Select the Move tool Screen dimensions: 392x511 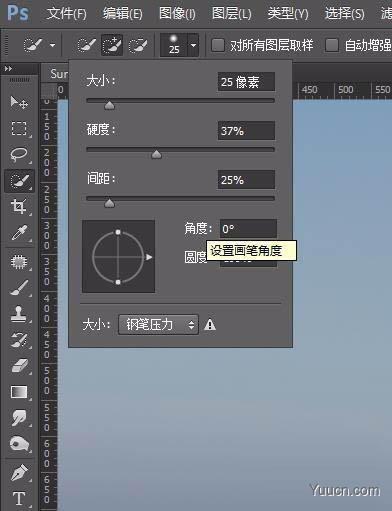coord(19,102)
